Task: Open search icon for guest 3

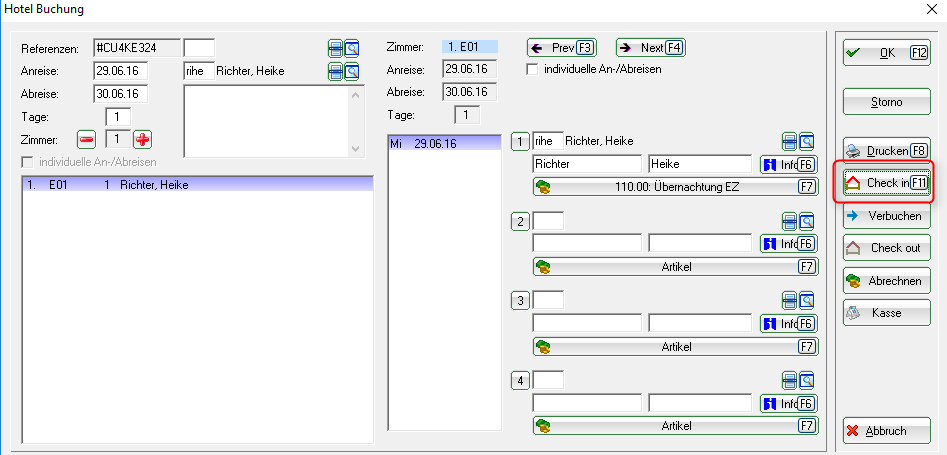Action: tap(806, 299)
